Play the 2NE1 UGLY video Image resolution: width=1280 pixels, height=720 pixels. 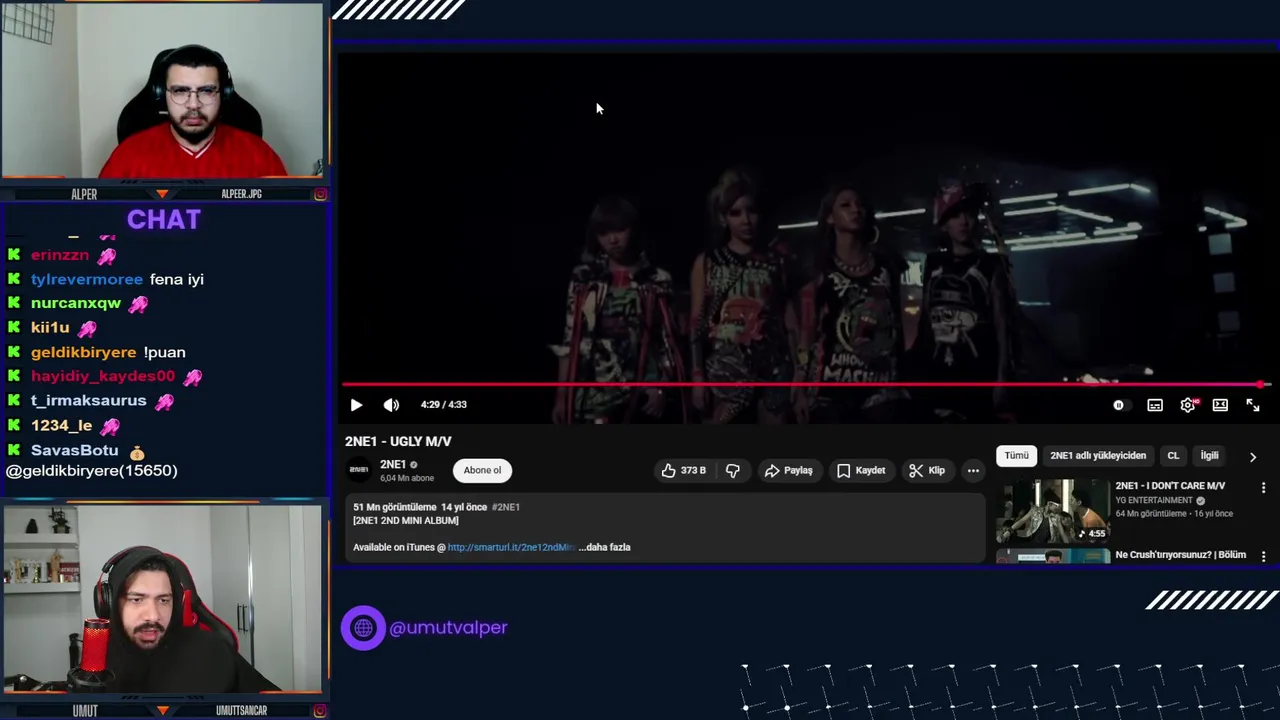click(356, 405)
